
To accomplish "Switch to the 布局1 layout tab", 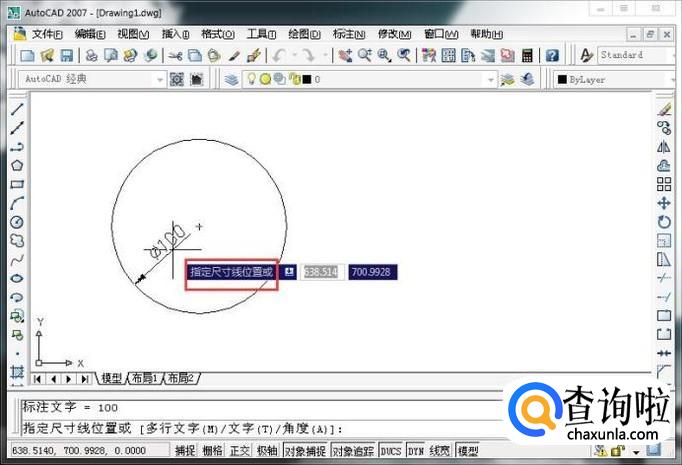I will point(145,378).
